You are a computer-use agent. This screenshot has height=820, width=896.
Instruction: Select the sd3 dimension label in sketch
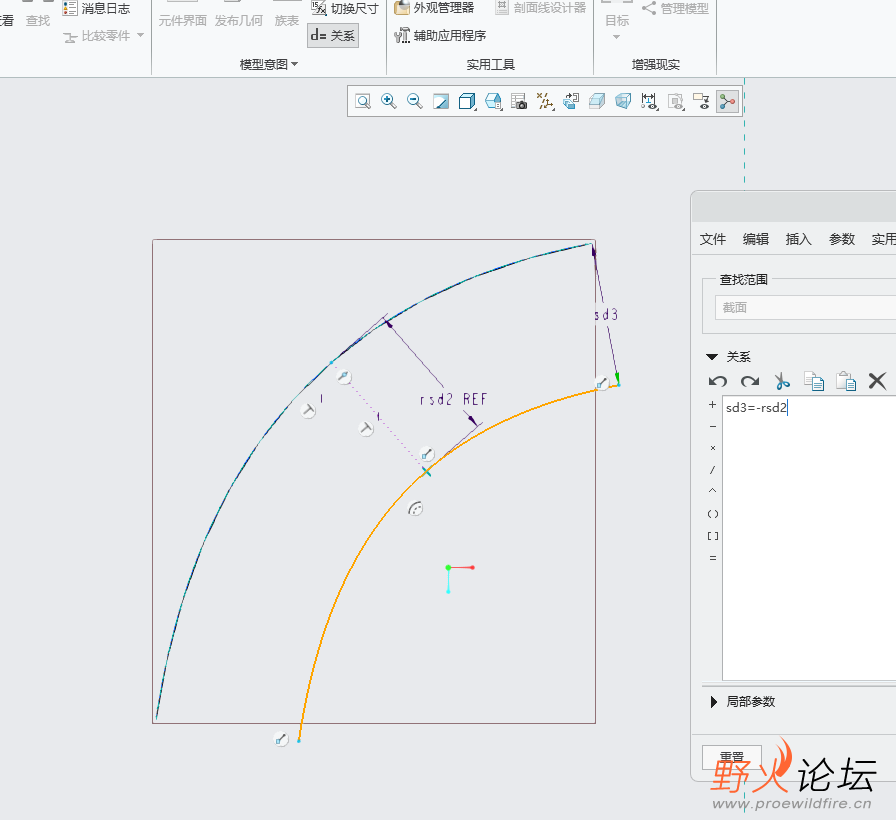(x=606, y=314)
